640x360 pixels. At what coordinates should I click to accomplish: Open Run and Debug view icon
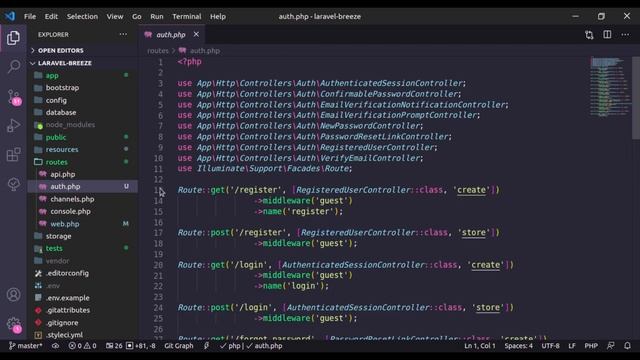13,126
